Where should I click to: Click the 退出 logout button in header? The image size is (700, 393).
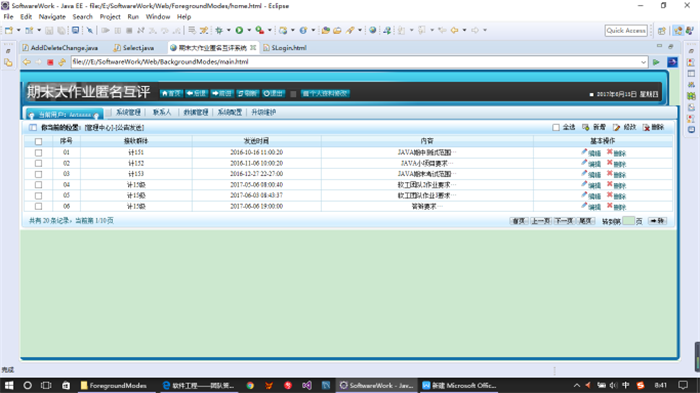tap(273, 93)
